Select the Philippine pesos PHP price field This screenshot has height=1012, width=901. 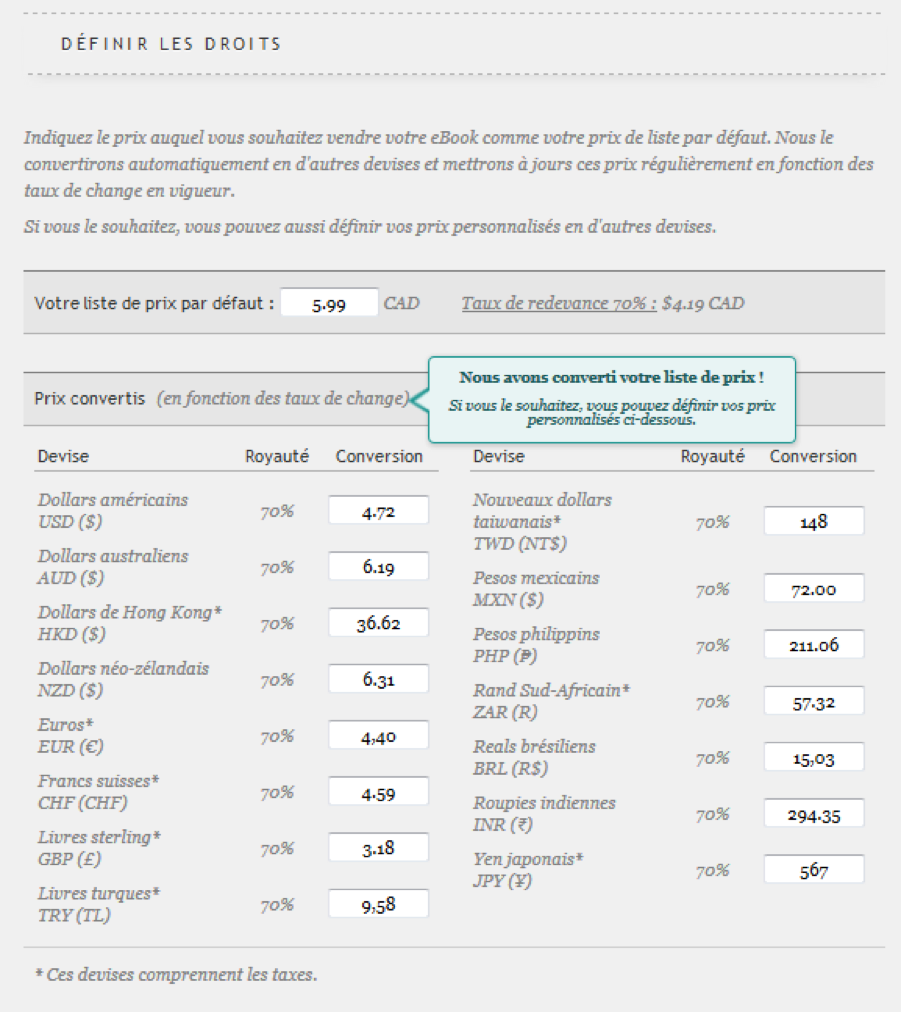point(814,645)
